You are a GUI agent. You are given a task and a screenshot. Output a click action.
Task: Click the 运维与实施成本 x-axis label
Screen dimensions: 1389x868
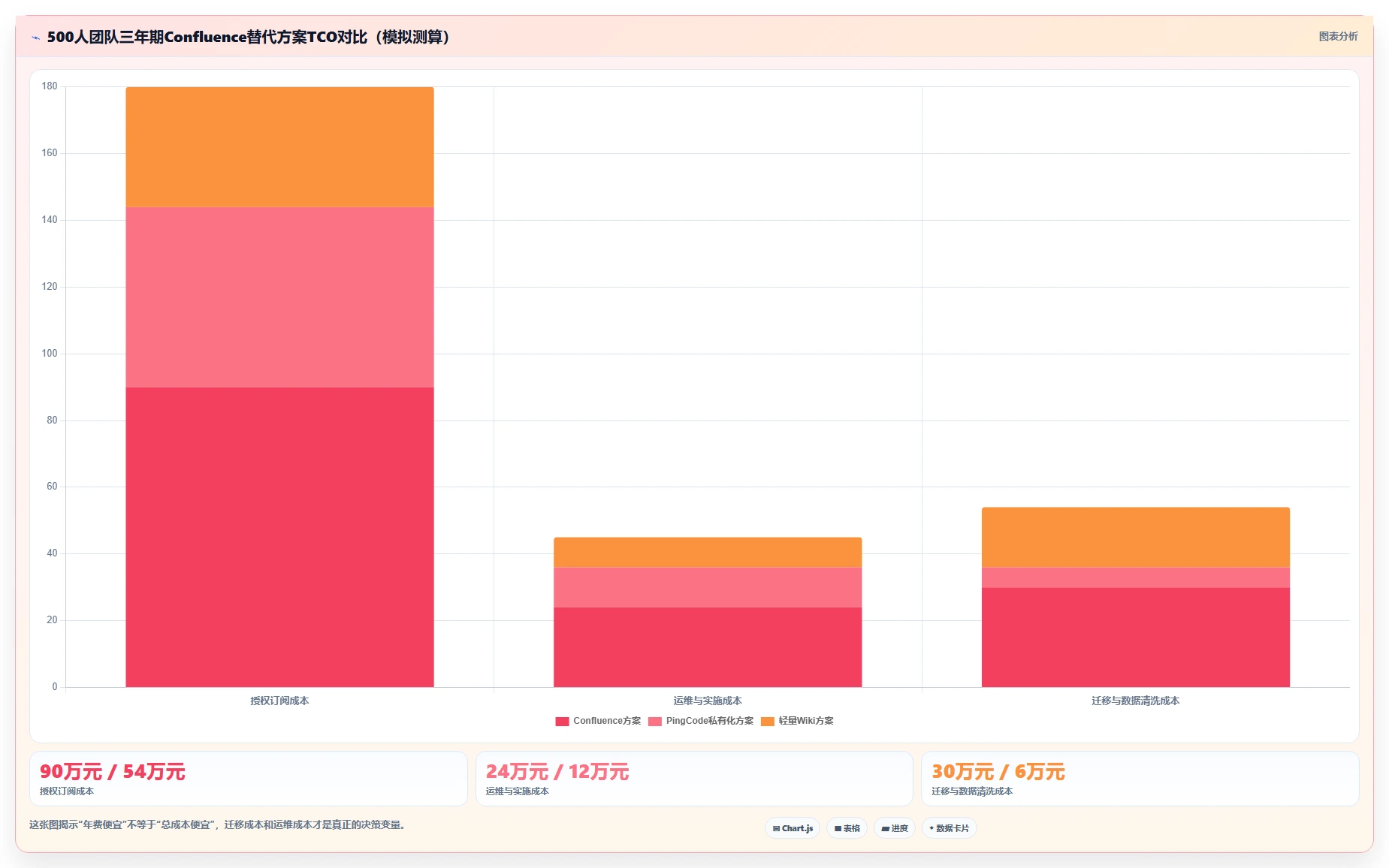pos(708,701)
